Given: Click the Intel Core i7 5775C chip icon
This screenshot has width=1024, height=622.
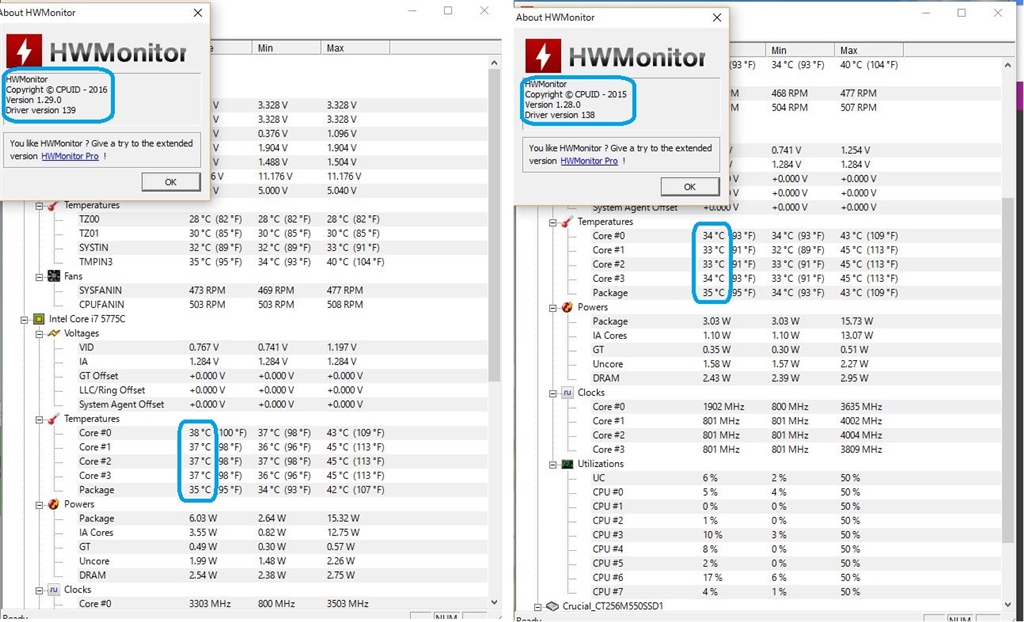Looking at the screenshot, I should coord(39,319).
